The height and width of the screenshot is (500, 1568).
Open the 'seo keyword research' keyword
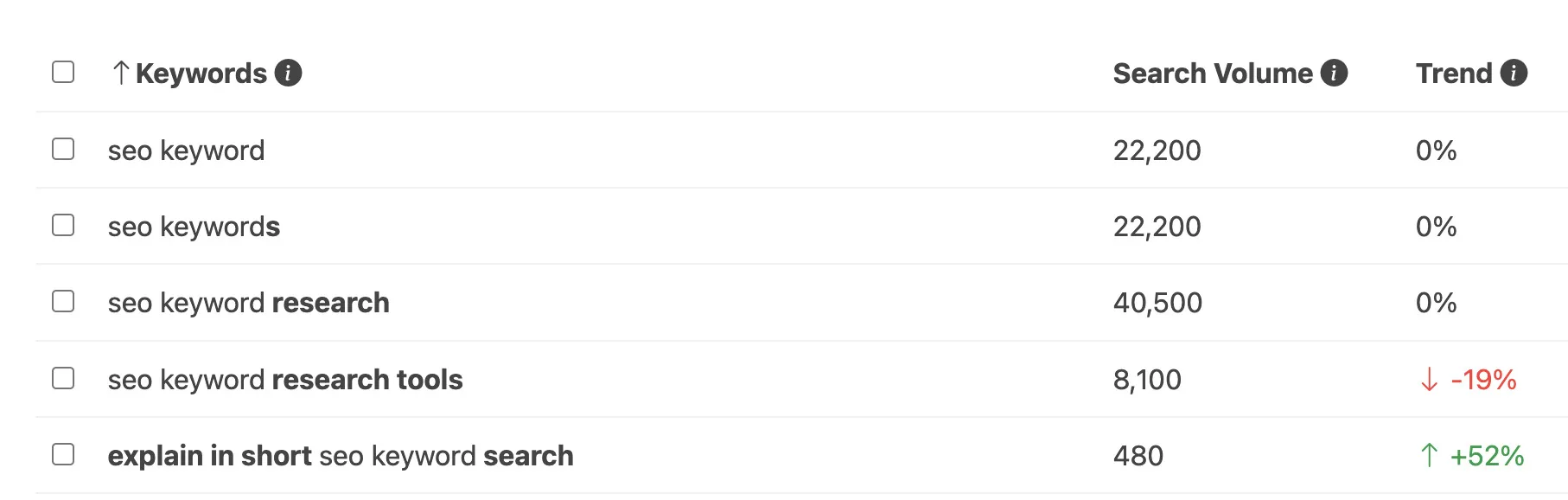click(x=250, y=302)
